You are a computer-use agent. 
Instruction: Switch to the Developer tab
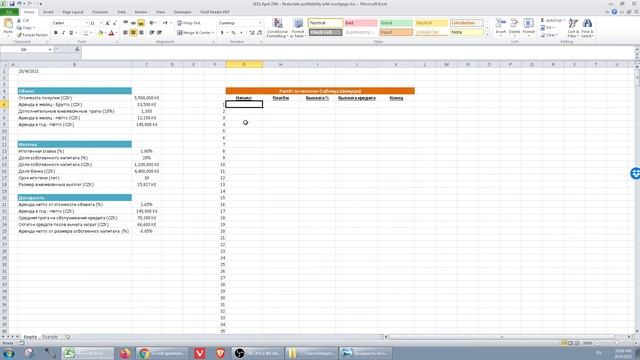tap(182, 12)
